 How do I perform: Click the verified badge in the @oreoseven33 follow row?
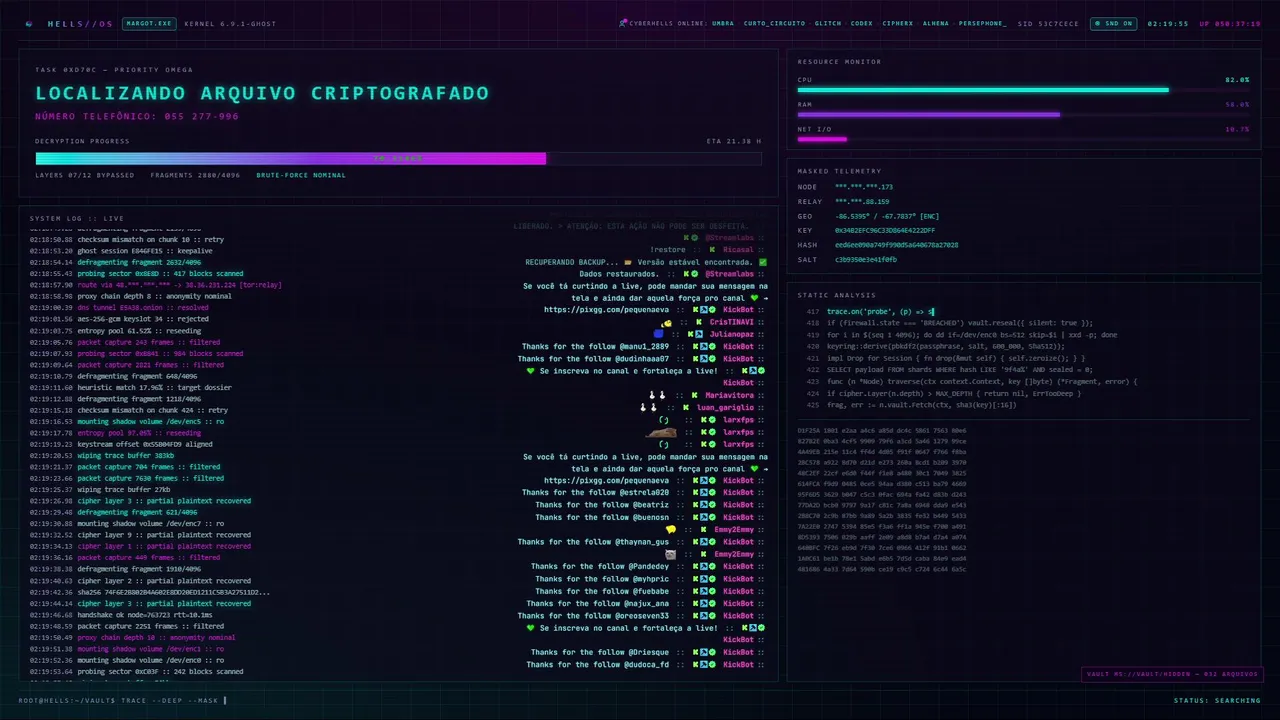(x=711, y=615)
